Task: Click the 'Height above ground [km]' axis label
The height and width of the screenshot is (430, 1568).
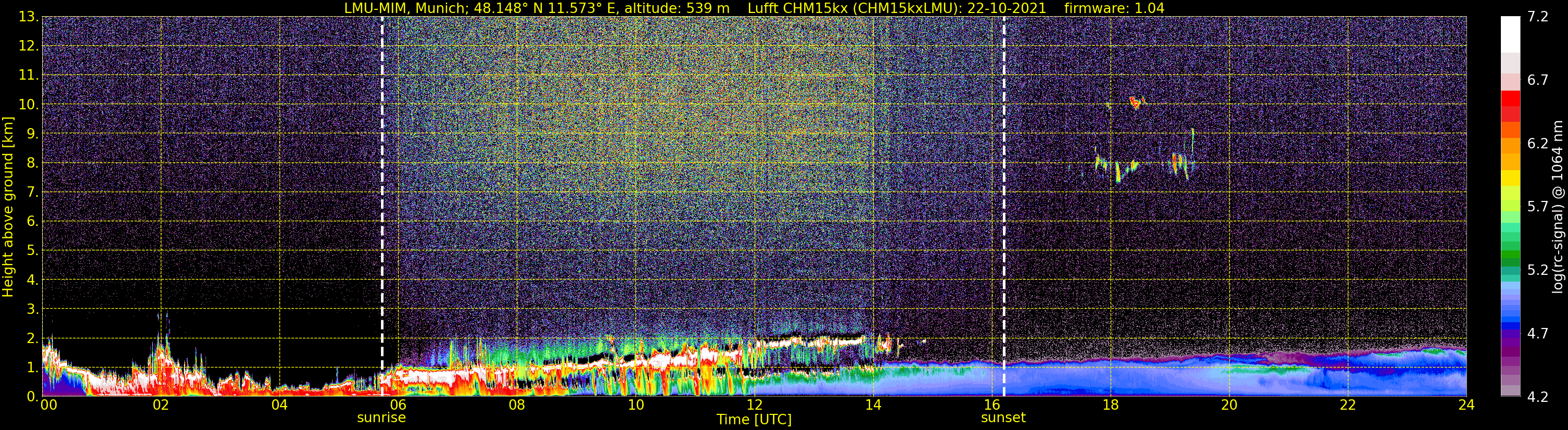Action: (8, 207)
